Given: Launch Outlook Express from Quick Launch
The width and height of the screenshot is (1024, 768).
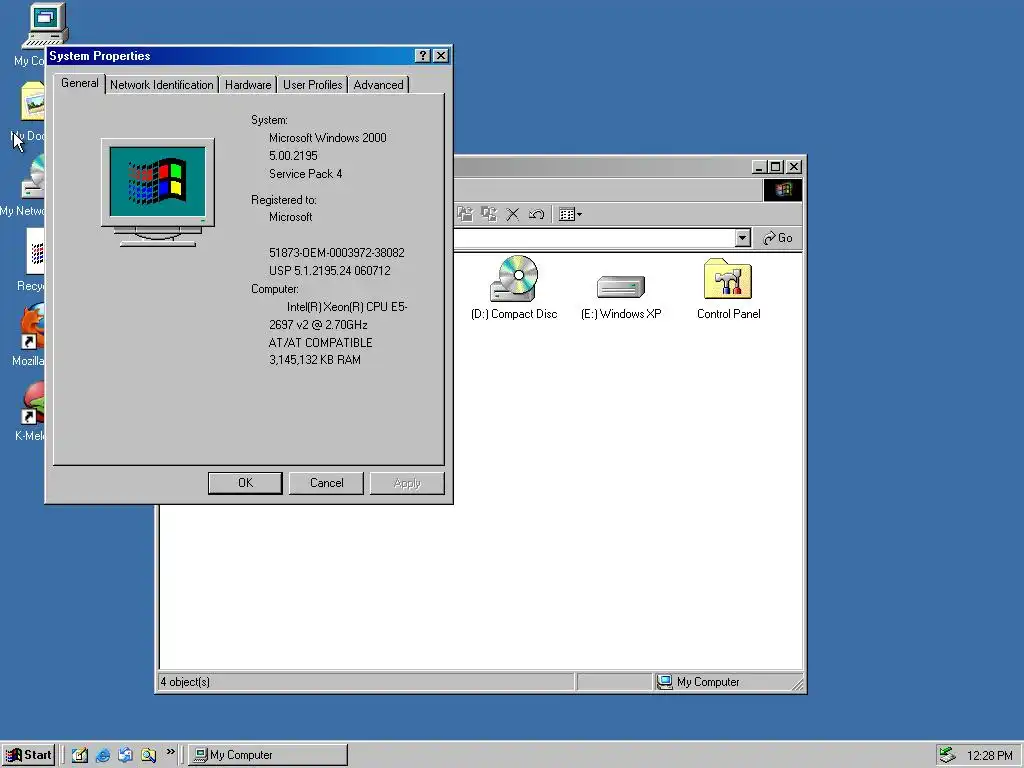Looking at the screenshot, I should click(x=125, y=755).
